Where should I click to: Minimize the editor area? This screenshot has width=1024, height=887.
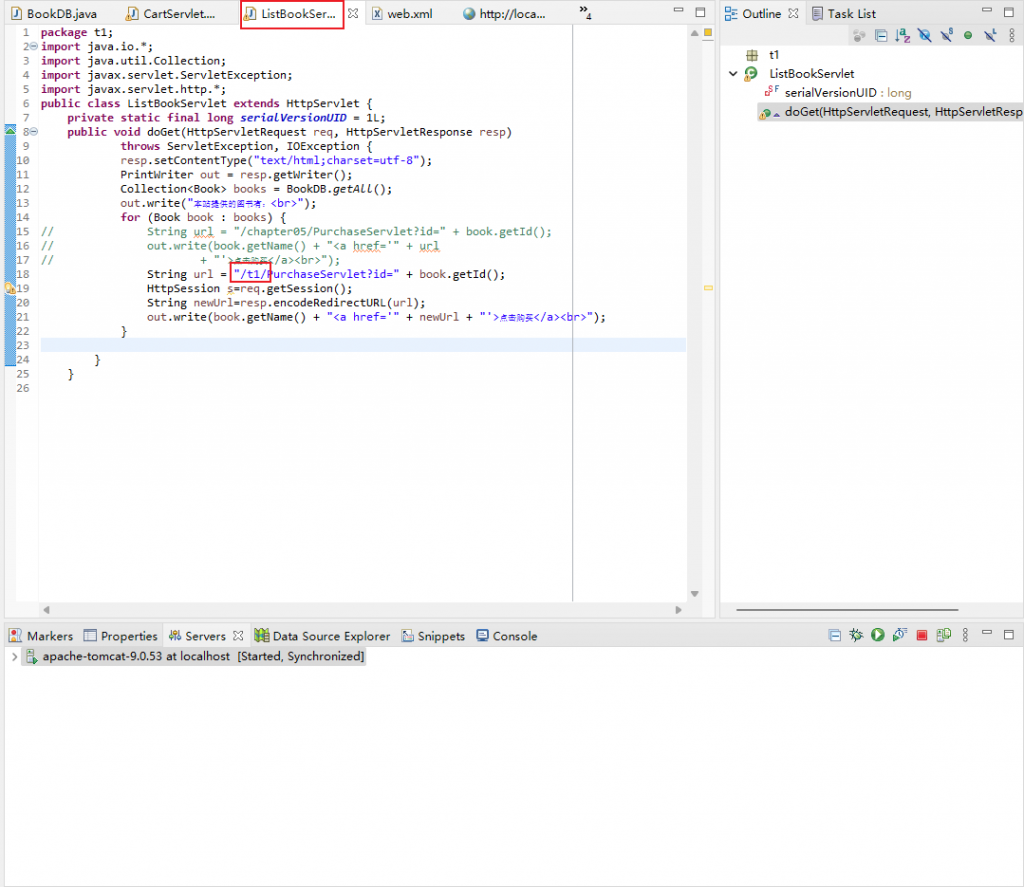pyautogui.click(x=679, y=10)
